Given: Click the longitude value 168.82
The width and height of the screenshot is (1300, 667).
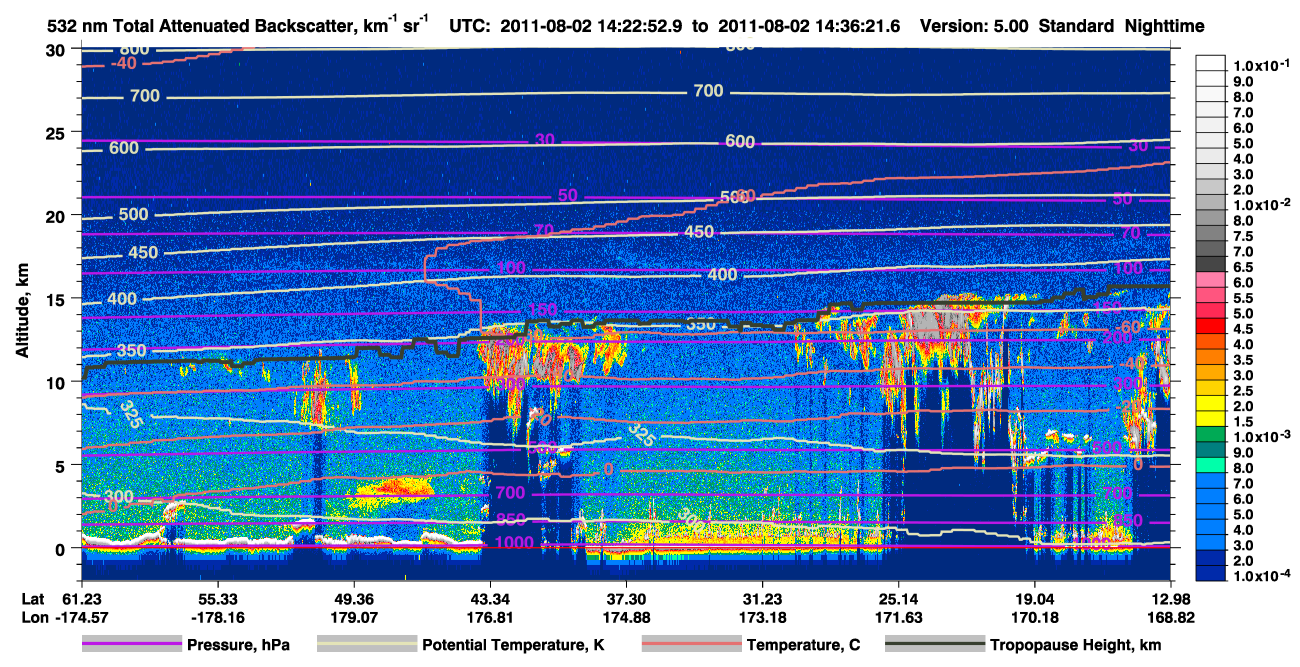Looking at the screenshot, I should (x=1172, y=617).
